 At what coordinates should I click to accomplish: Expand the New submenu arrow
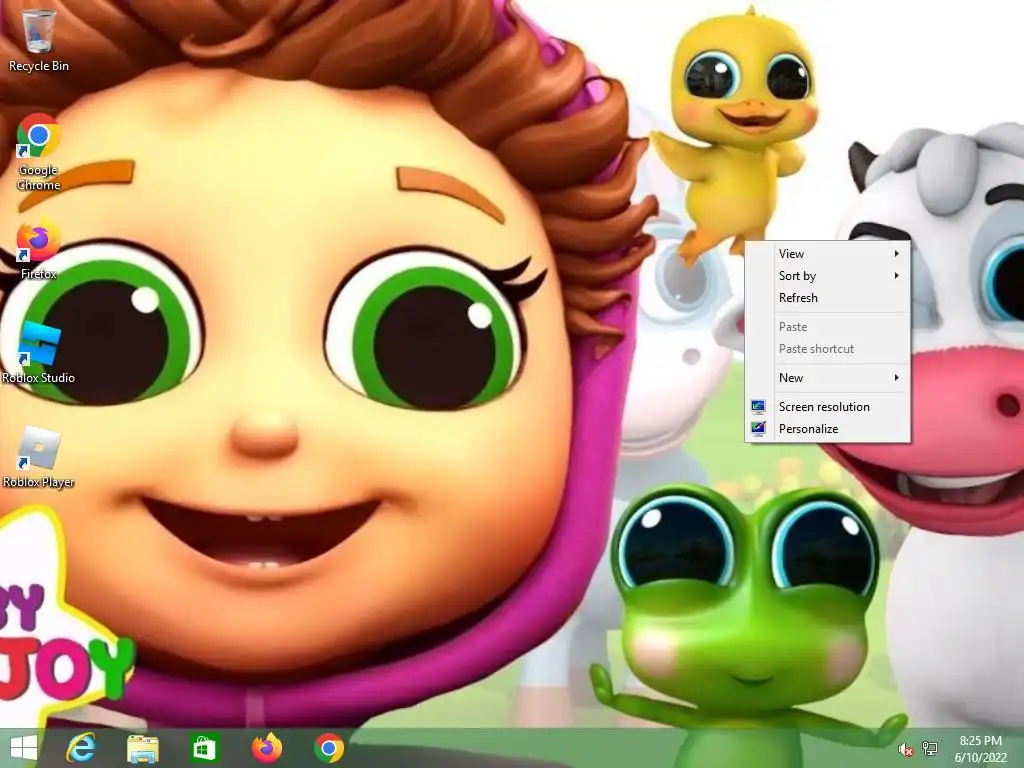coord(897,377)
